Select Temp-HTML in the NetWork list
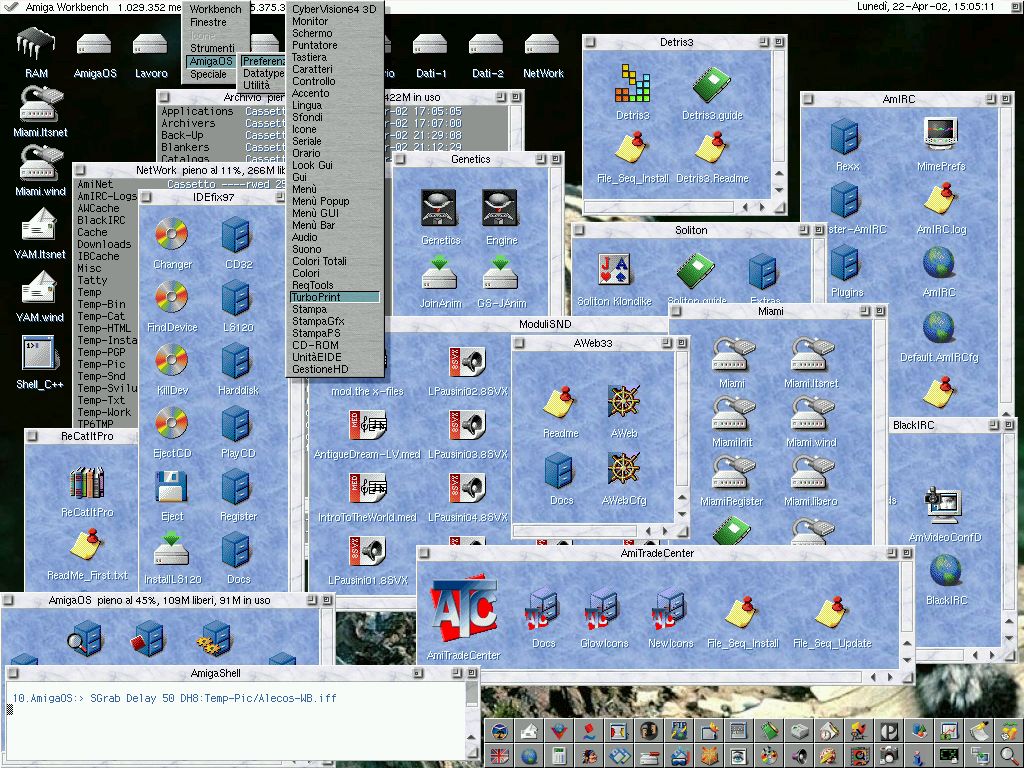Screen dimensions: 1024x768 tap(104, 328)
